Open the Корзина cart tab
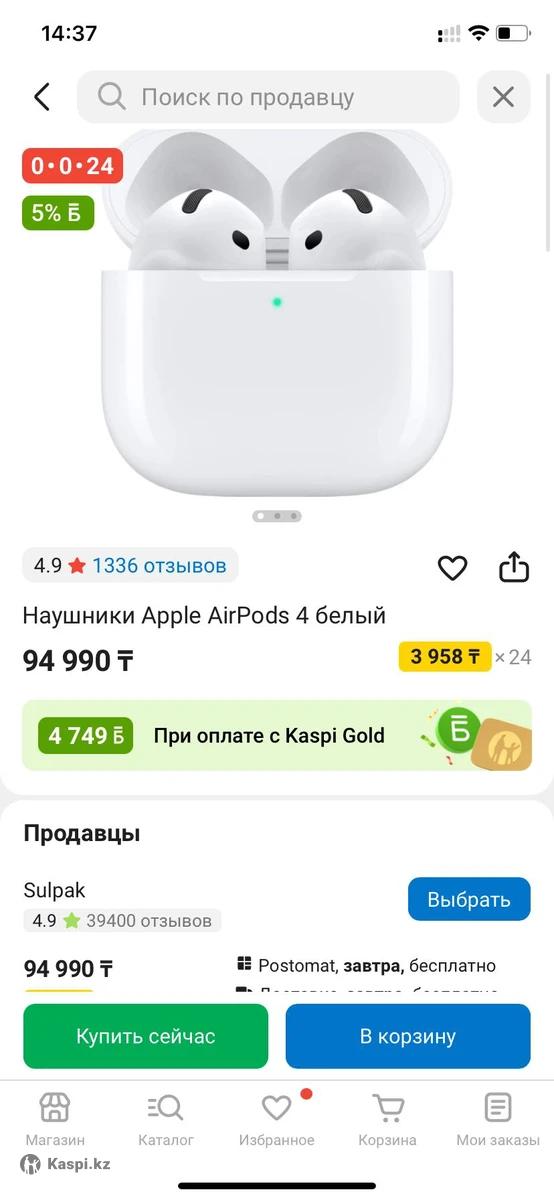The image size is (554, 1200). 388,1119
